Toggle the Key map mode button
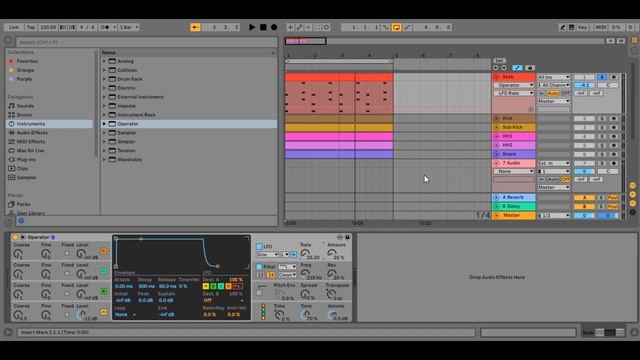The image size is (640, 360). click(x=582, y=27)
